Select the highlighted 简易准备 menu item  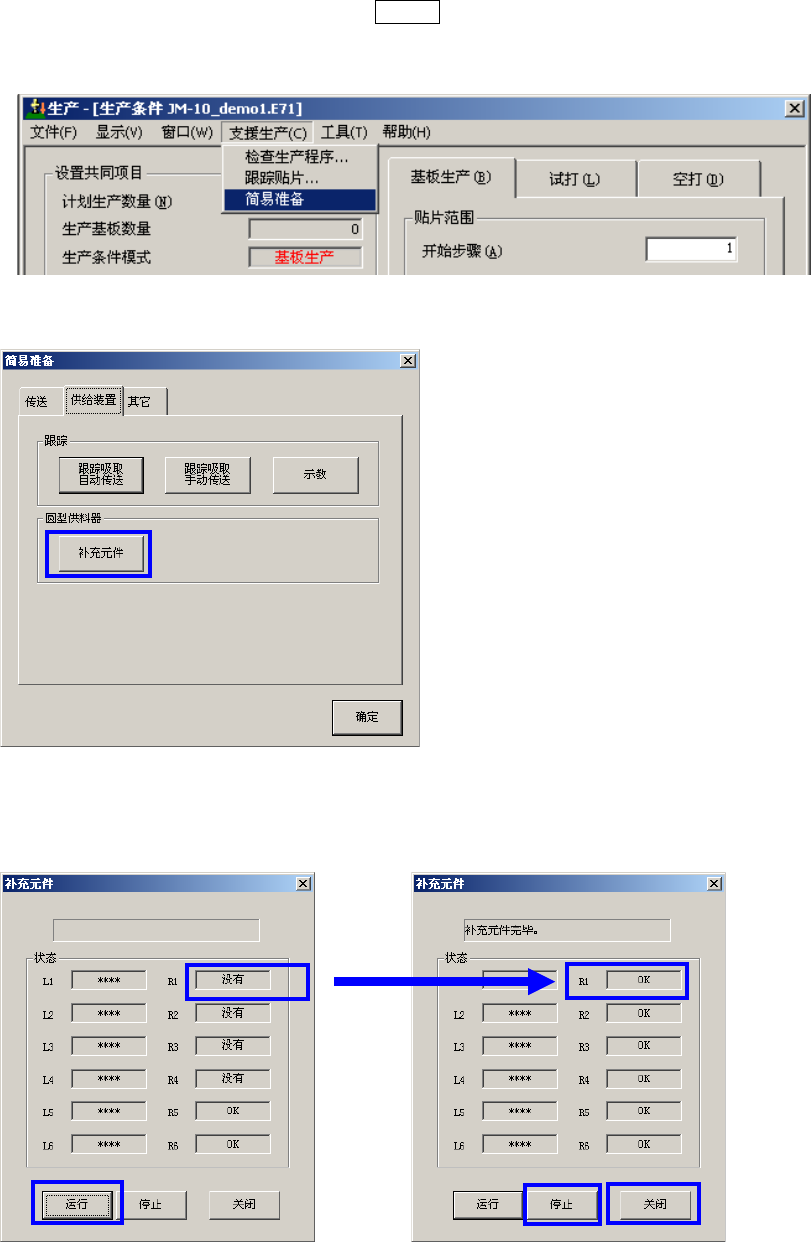tap(300, 199)
